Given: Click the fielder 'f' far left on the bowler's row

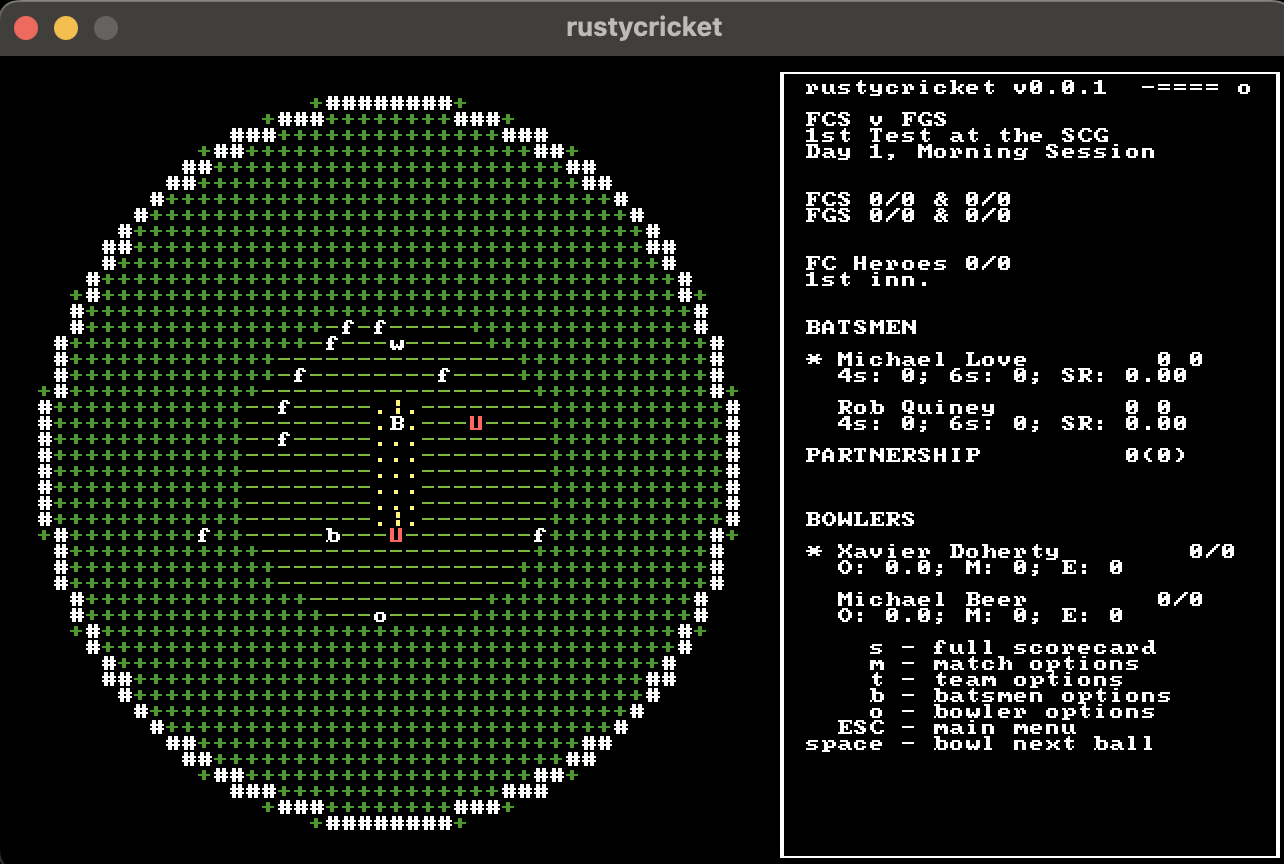Looking at the screenshot, I should pyautogui.click(x=203, y=536).
